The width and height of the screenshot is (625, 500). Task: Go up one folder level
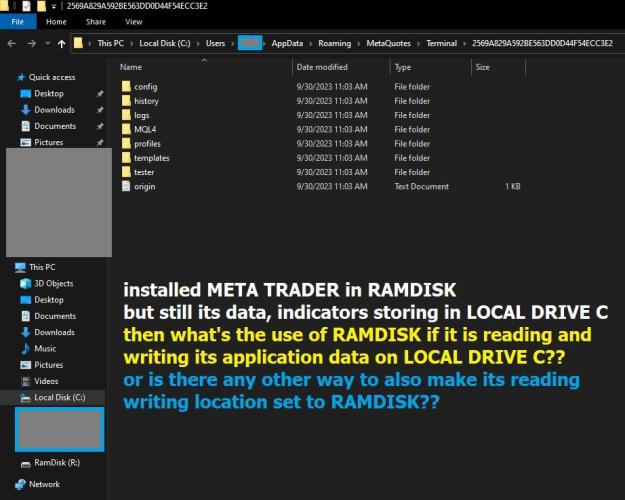point(61,44)
